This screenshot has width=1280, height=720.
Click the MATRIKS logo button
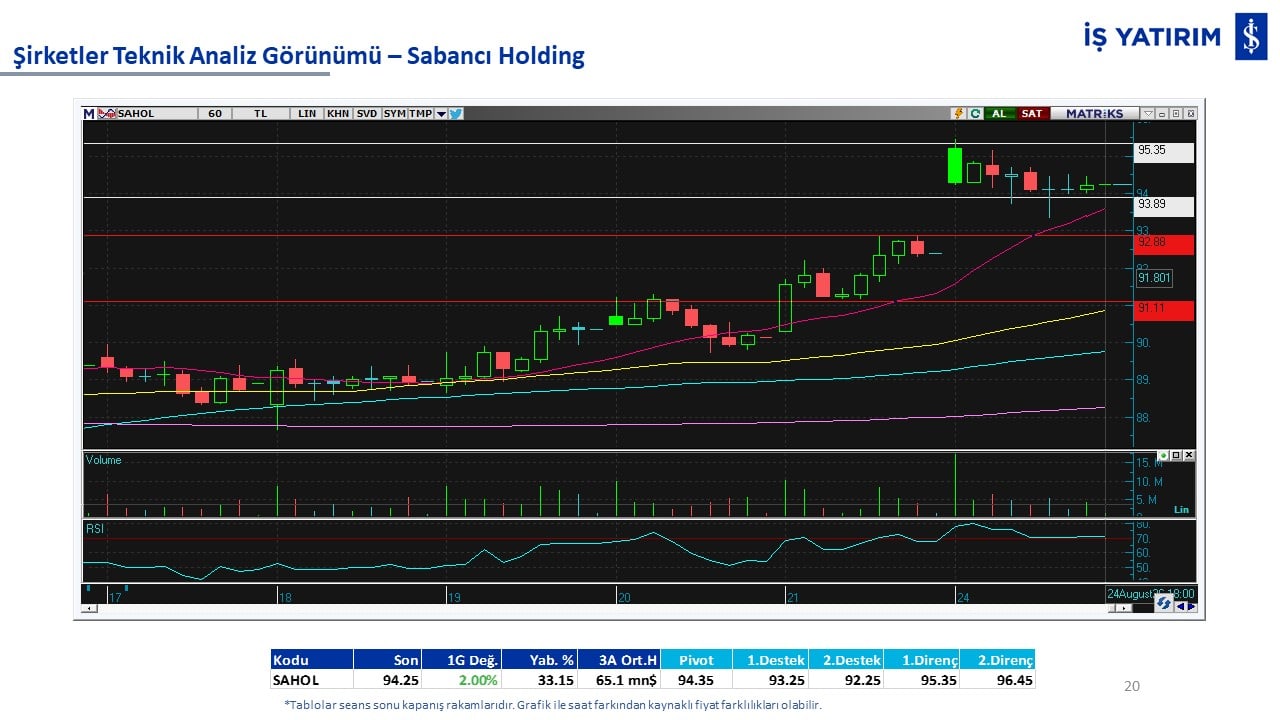coord(1094,114)
